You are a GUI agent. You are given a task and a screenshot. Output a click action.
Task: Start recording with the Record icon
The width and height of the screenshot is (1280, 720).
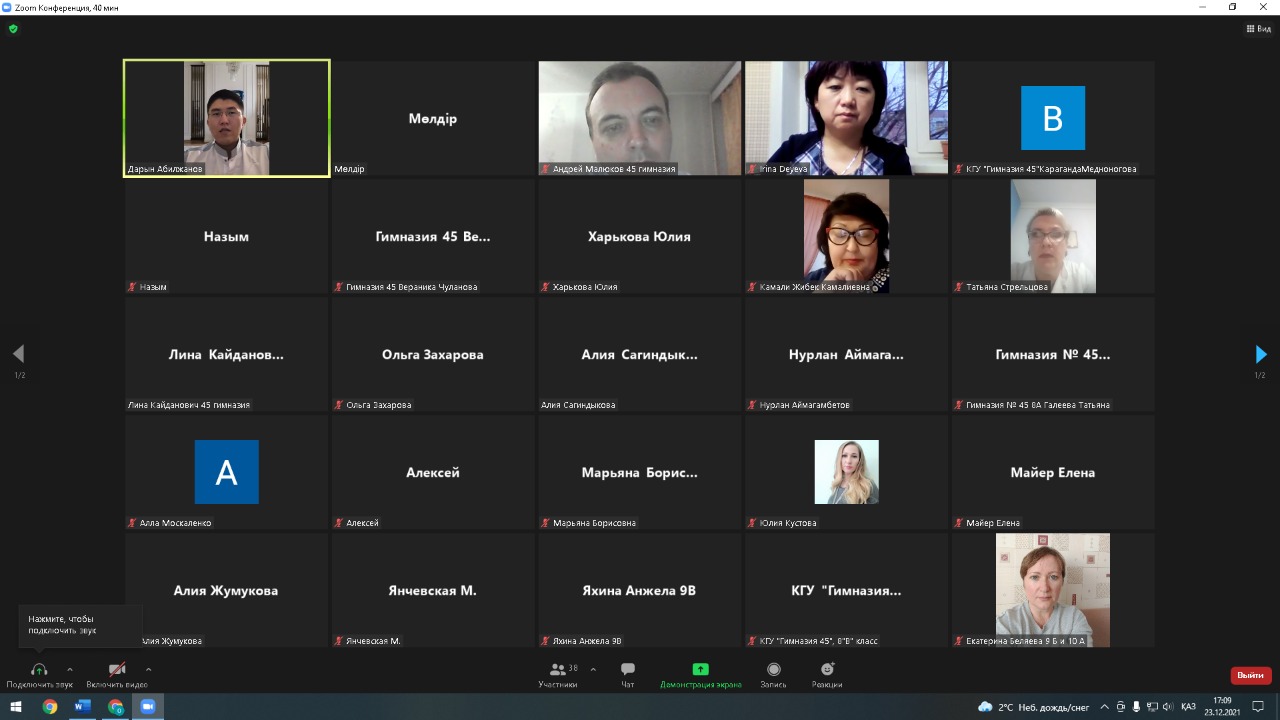pyautogui.click(x=773, y=669)
